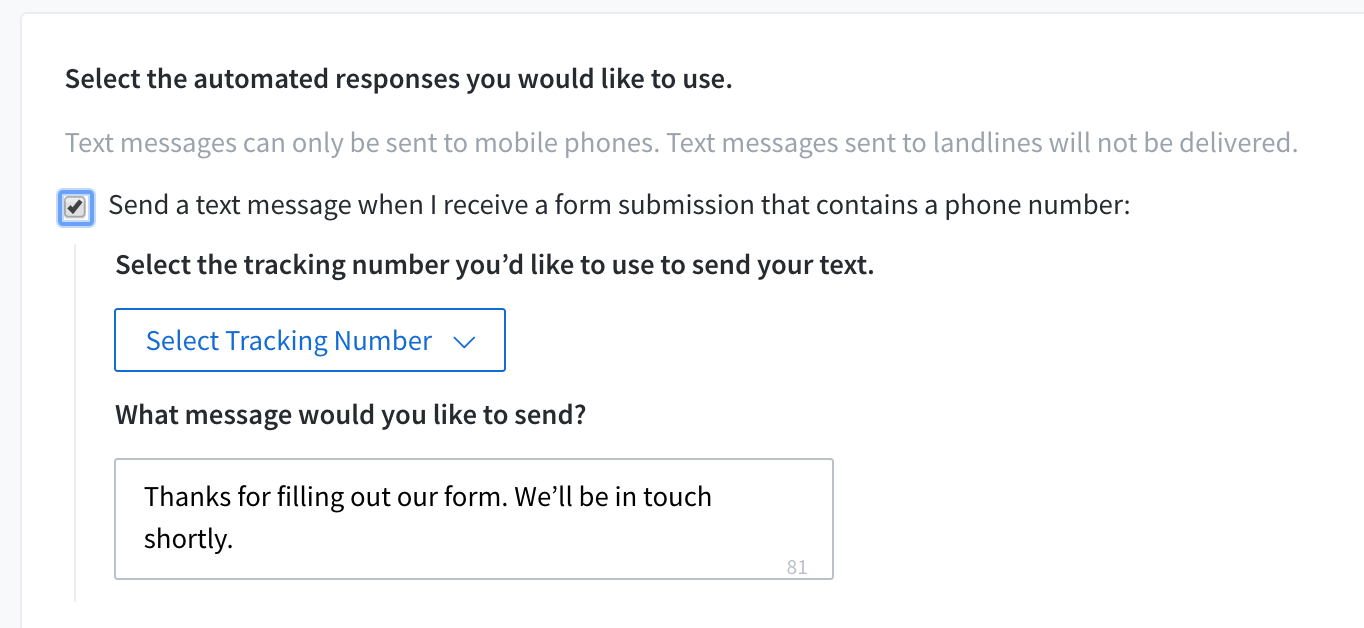Click the 'Select the automated responses' heading

pyautogui.click(x=398, y=79)
